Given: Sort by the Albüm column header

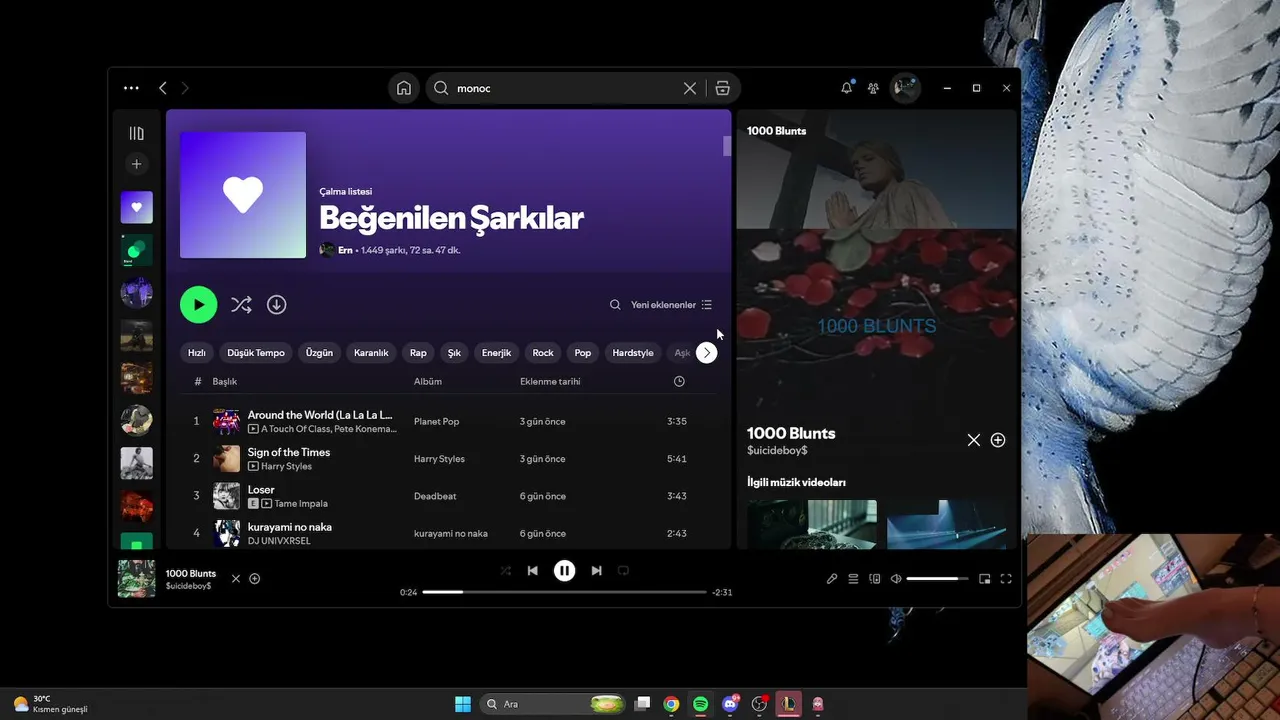Looking at the screenshot, I should tap(428, 382).
